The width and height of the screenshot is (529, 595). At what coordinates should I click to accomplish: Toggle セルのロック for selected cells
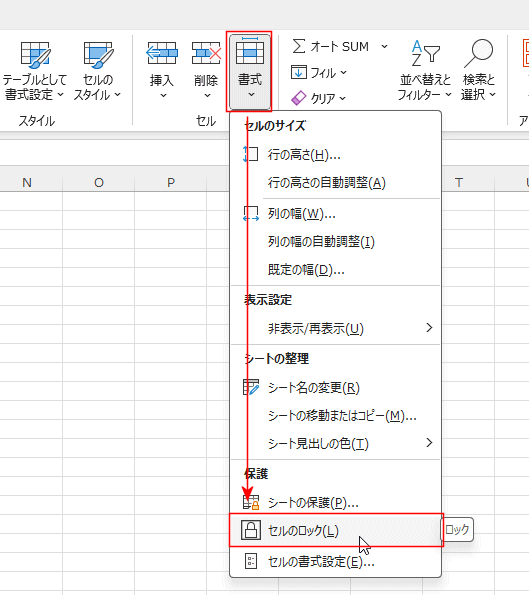(336, 530)
